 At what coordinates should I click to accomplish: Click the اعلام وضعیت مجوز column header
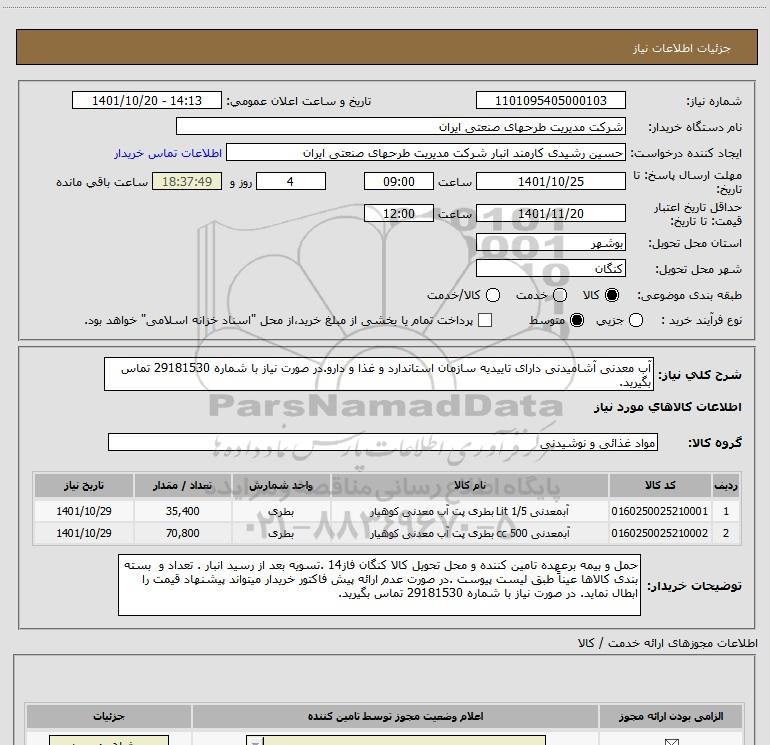point(395,717)
